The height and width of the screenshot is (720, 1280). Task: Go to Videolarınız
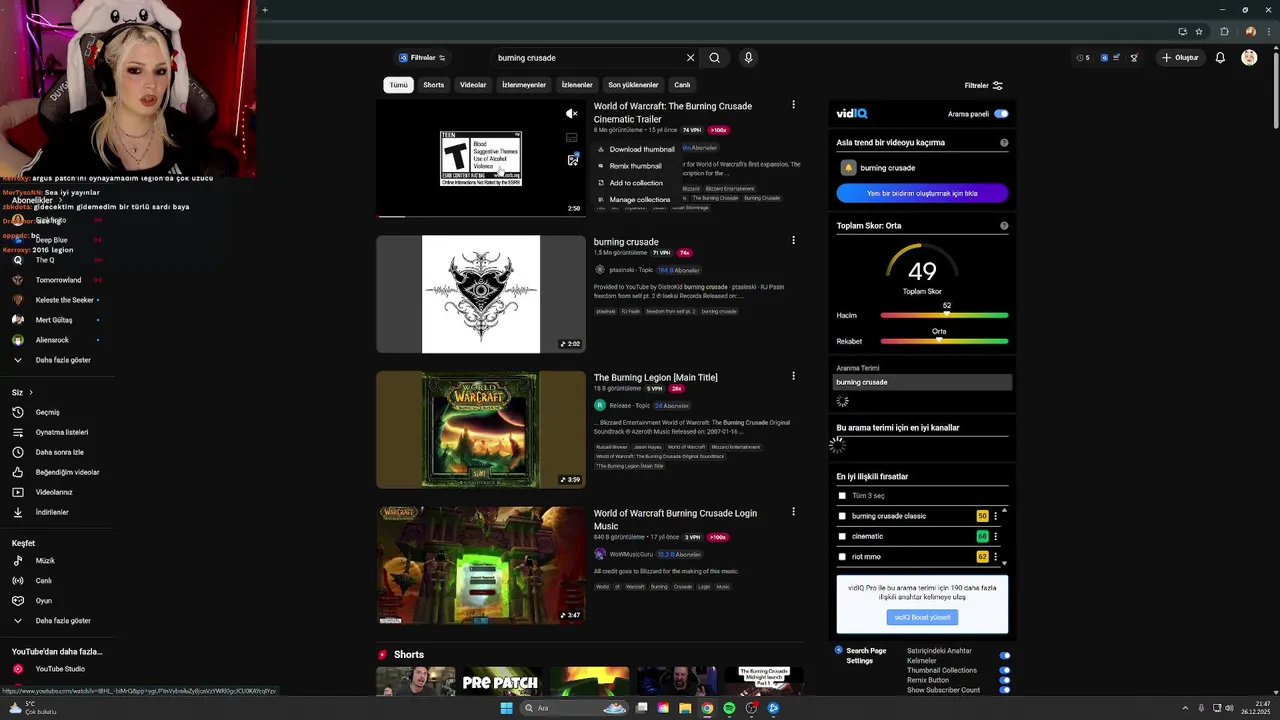click(54, 492)
